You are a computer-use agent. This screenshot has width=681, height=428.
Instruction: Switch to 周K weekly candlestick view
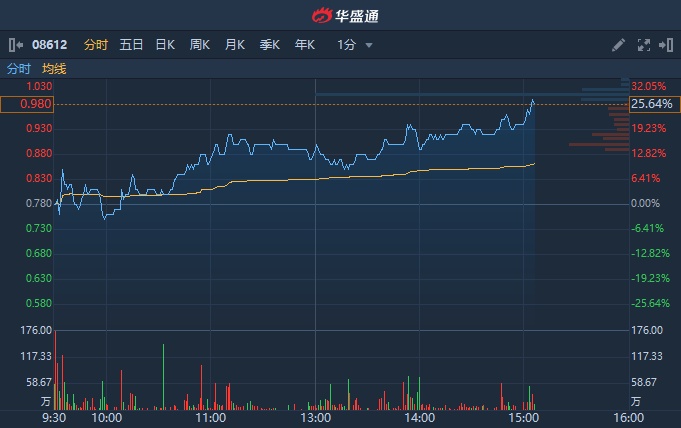[200, 44]
